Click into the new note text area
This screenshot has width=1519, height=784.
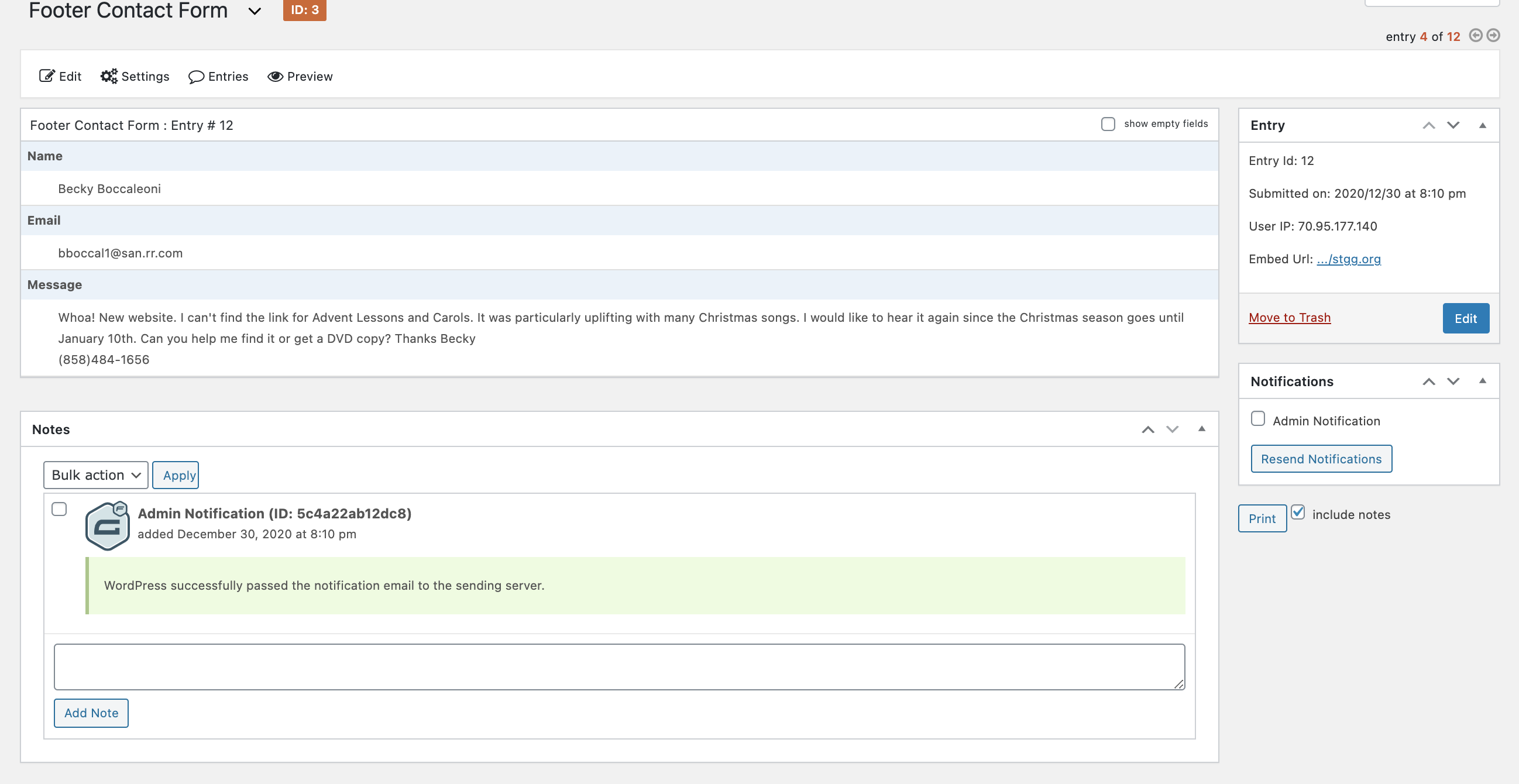pyautogui.click(x=619, y=667)
